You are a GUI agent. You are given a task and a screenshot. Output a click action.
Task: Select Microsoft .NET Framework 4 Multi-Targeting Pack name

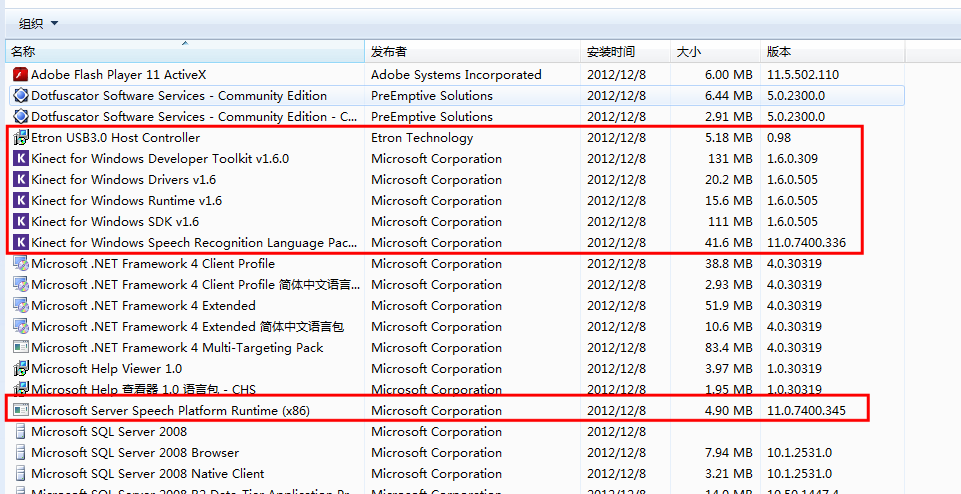(x=177, y=348)
